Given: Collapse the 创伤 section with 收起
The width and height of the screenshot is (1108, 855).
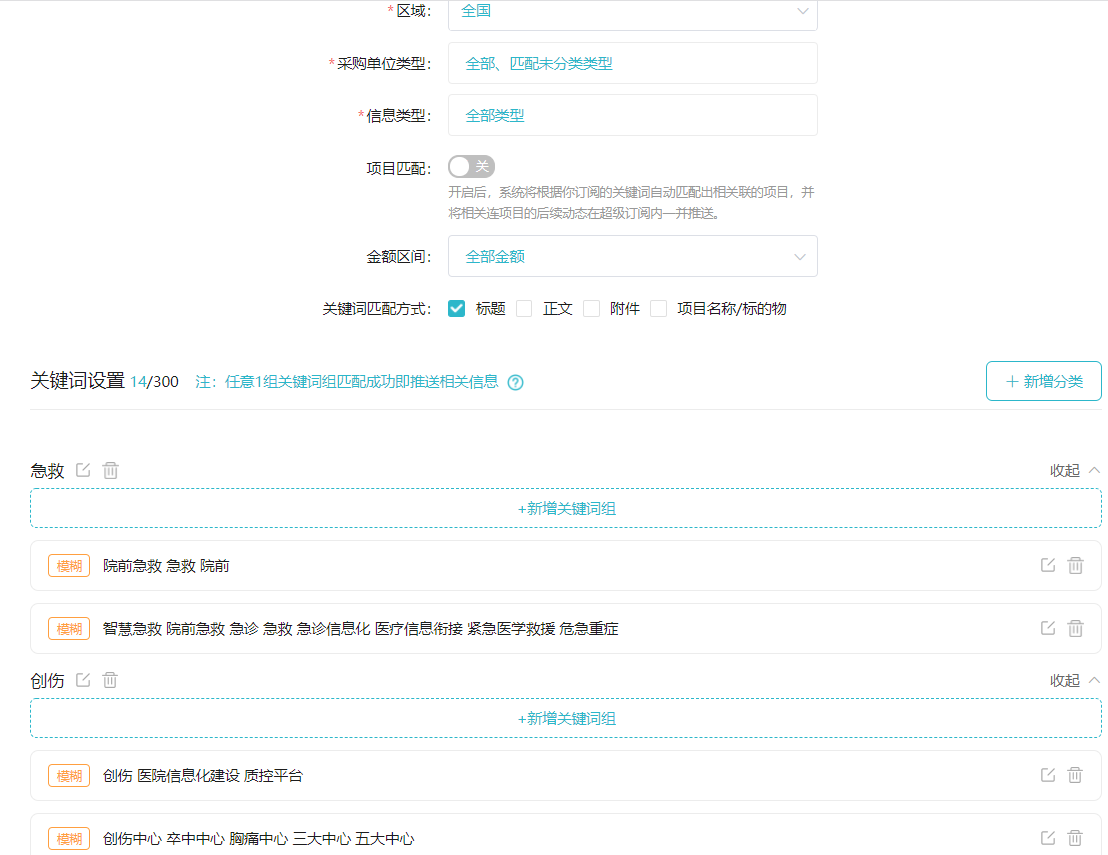Looking at the screenshot, I should (1074, 680).
